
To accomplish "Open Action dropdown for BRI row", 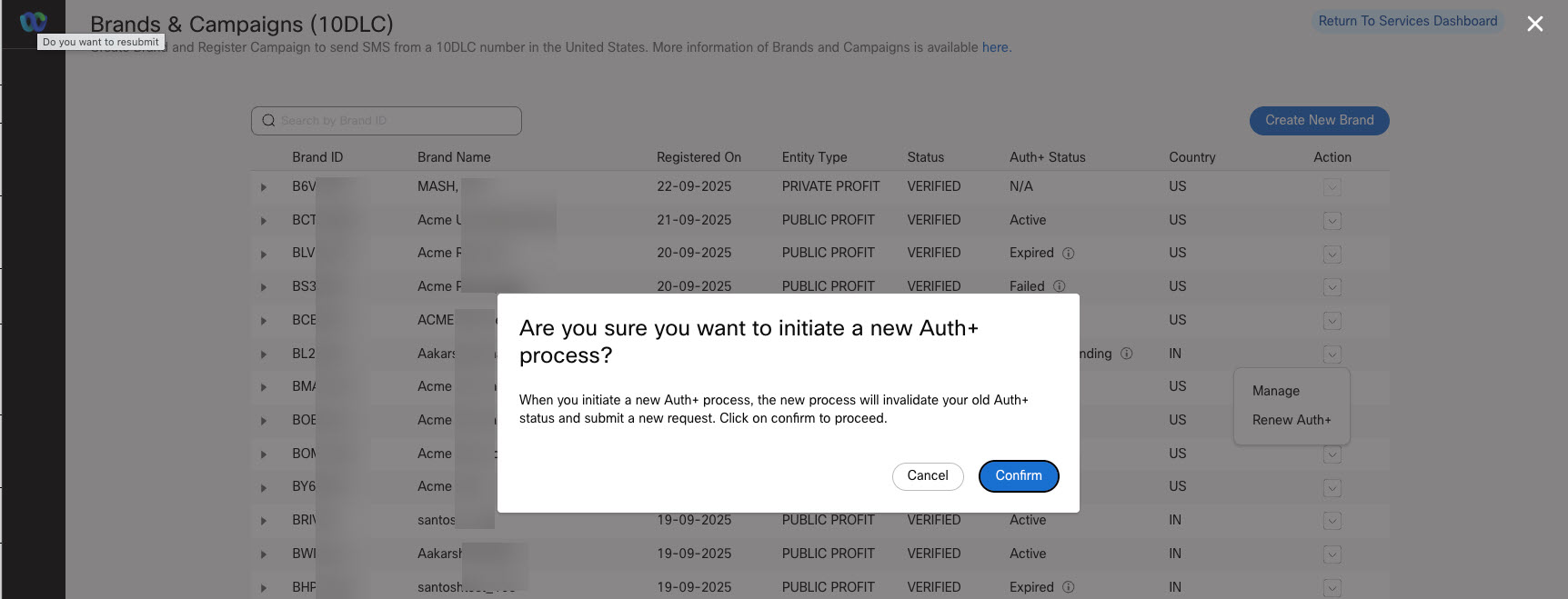I will 1332,521.
